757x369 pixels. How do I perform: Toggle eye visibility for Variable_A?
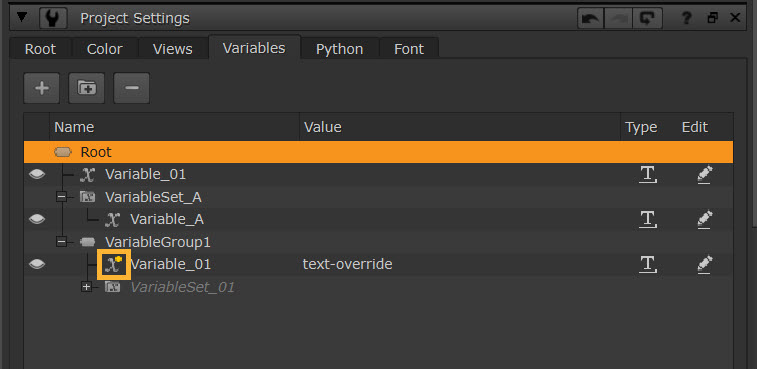[37, 219]
